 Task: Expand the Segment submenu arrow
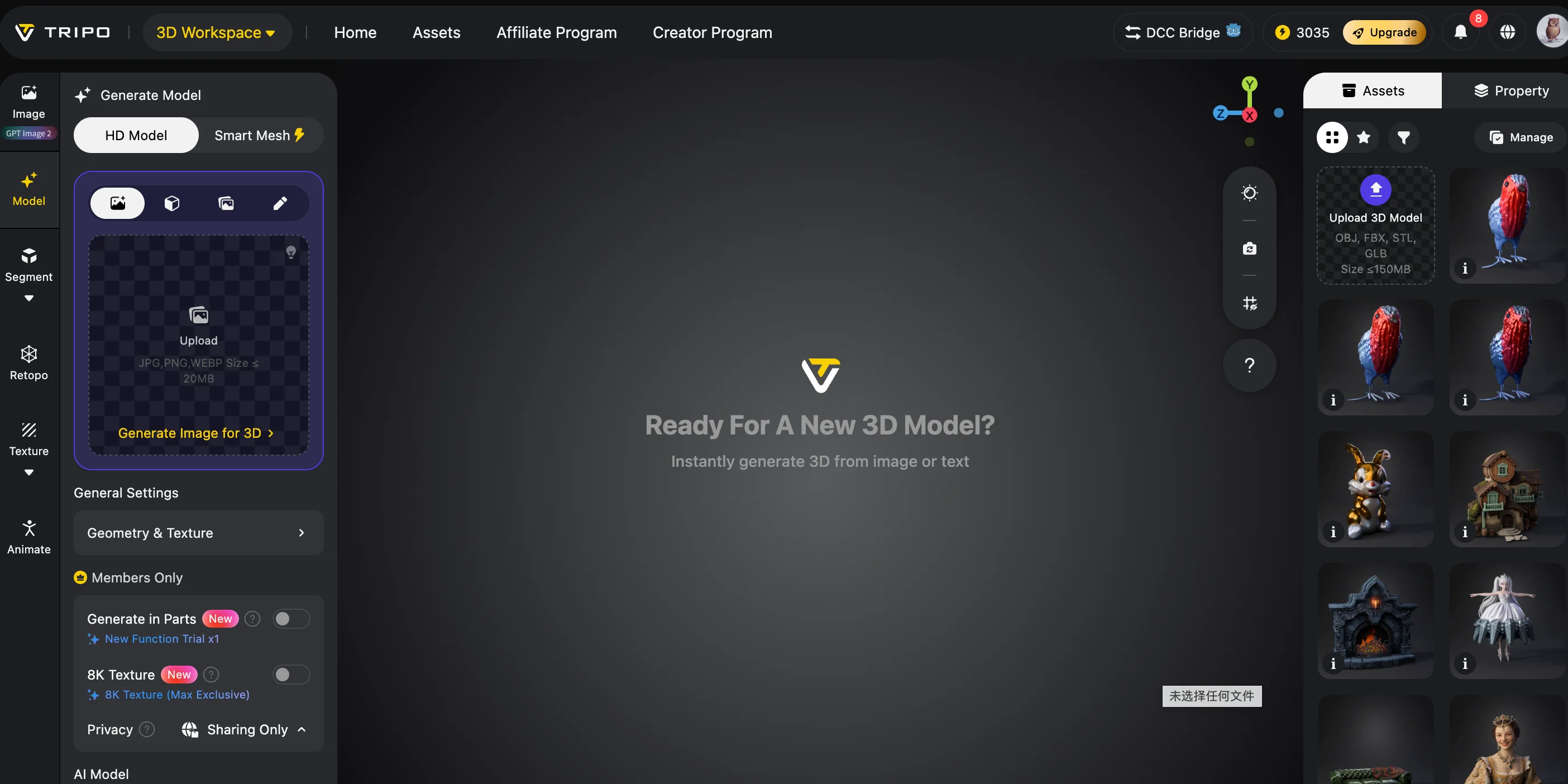(x=28, y=298)
